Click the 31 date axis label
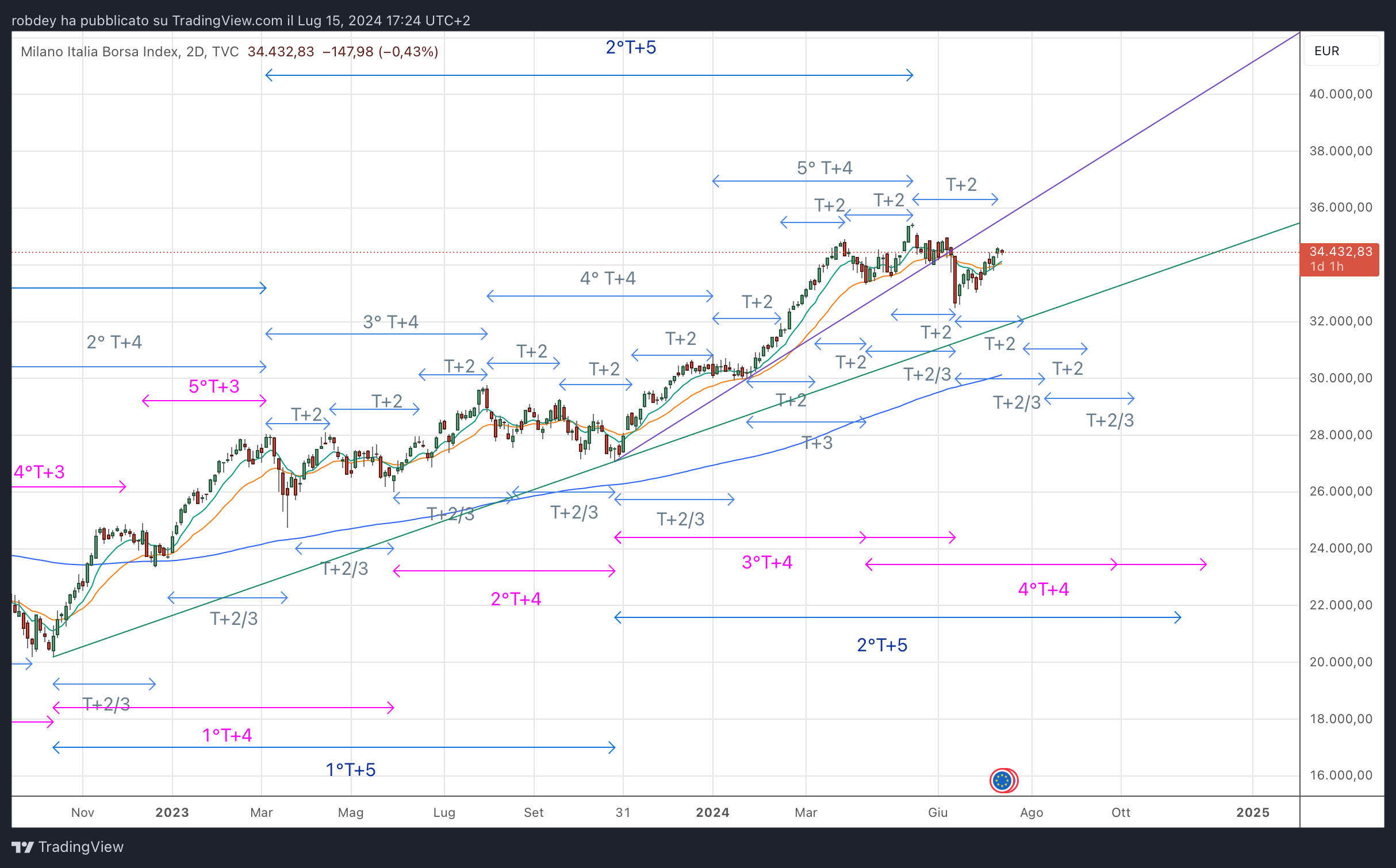This screenshot has width=1396, height=868. tap(623, 812)
